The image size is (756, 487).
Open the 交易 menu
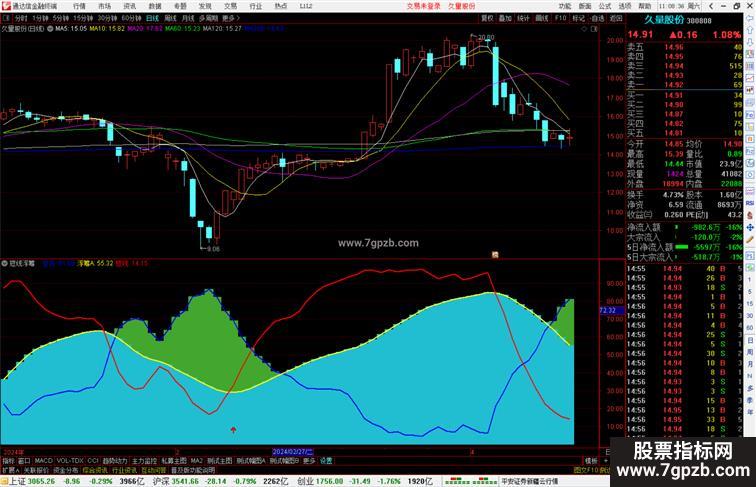point(230,6)
